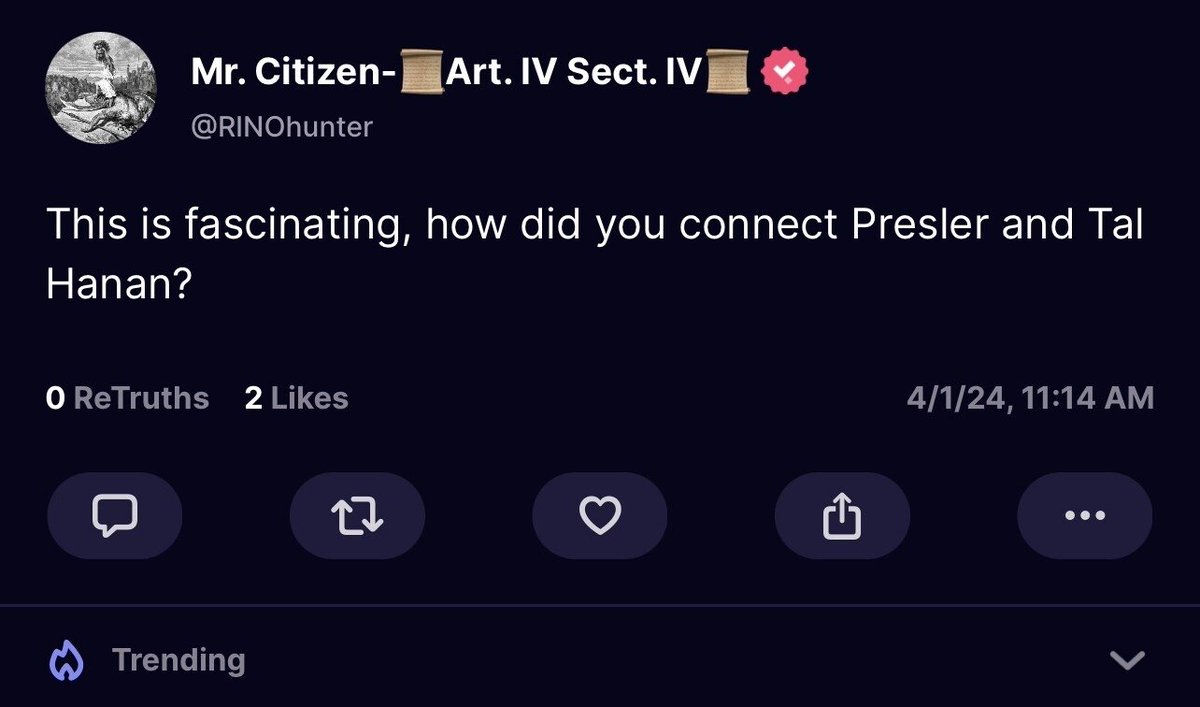Click the Trending flame icon
Screen dimensions: 1200x707
pyautogui.click(x=66, y=660)
